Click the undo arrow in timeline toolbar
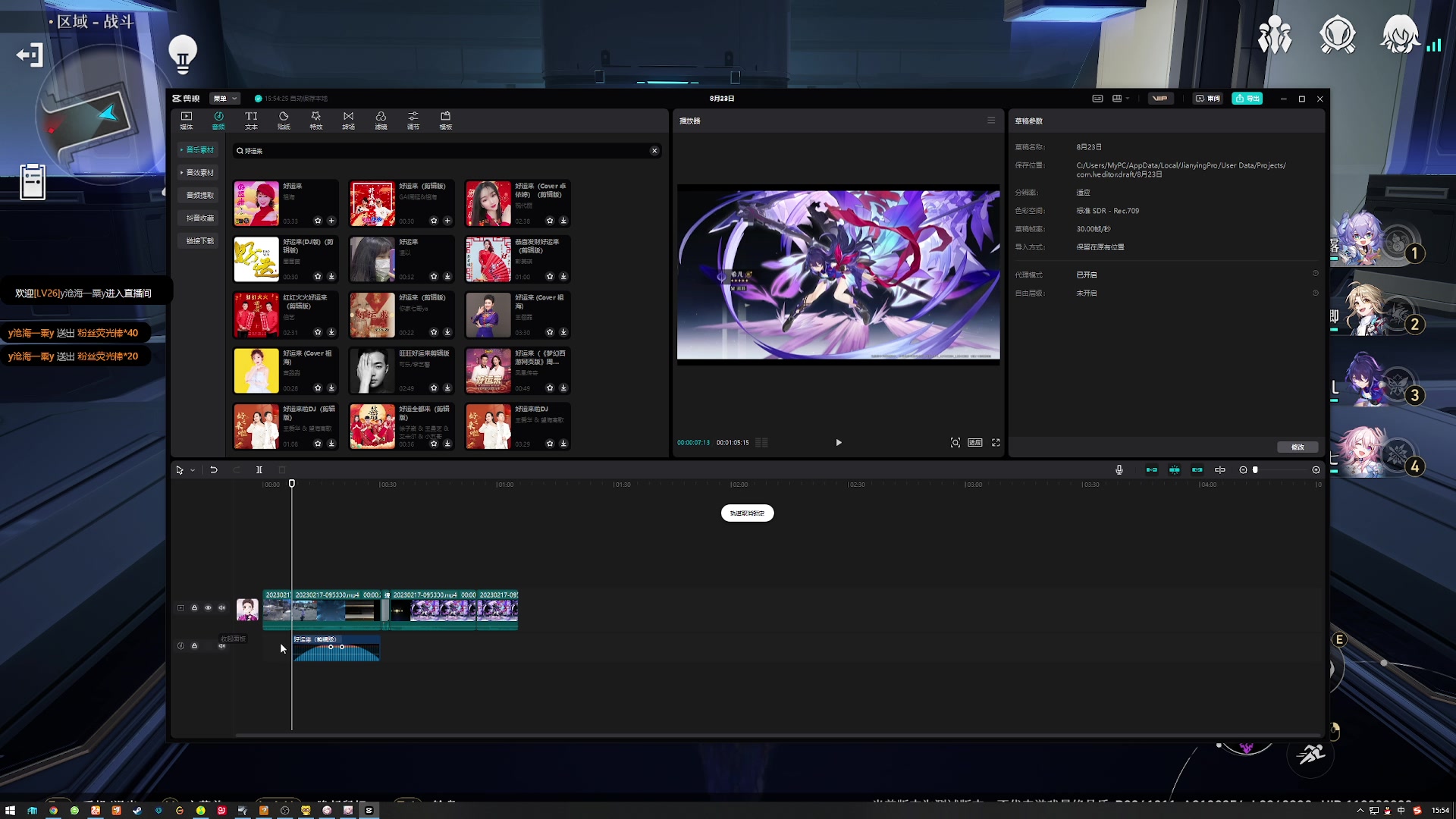Viewport: 1456px width, 819px height. tap(214, 470)
